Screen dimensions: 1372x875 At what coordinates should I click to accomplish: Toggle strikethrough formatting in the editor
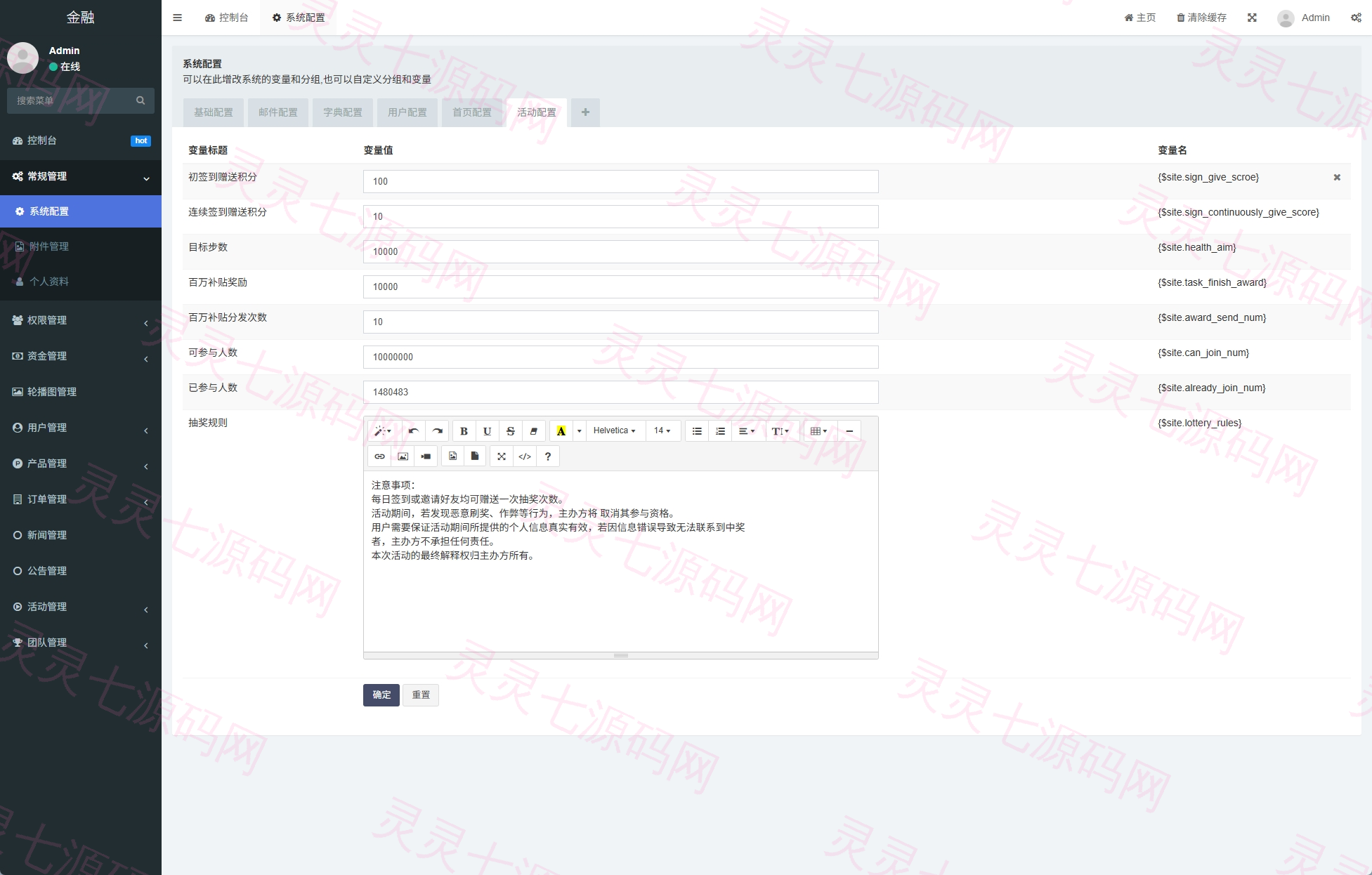(511, 431)
